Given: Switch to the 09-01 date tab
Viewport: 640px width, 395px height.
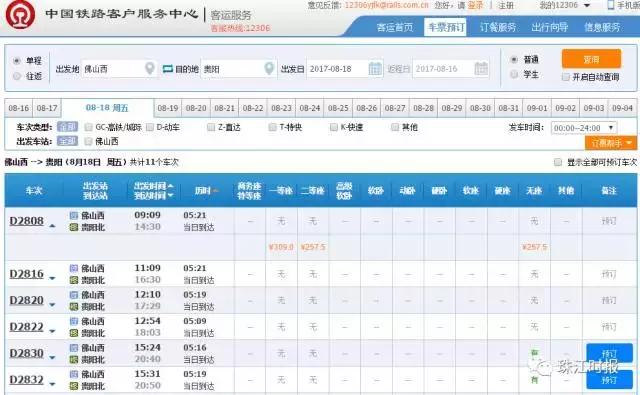Looking at the screenshot, I should coord(537,108).
